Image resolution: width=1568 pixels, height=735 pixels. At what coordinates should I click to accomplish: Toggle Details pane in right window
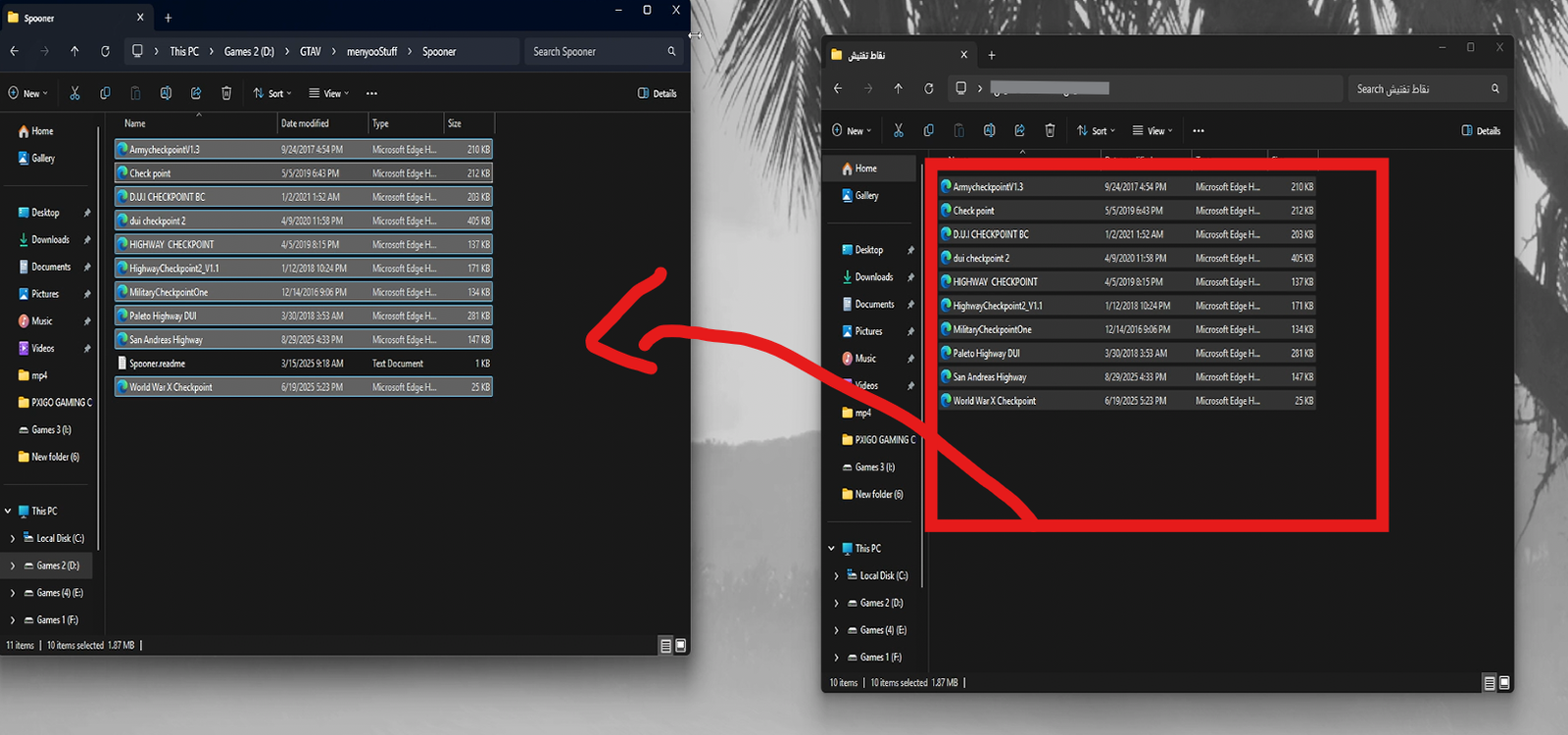click(1480, 130)
